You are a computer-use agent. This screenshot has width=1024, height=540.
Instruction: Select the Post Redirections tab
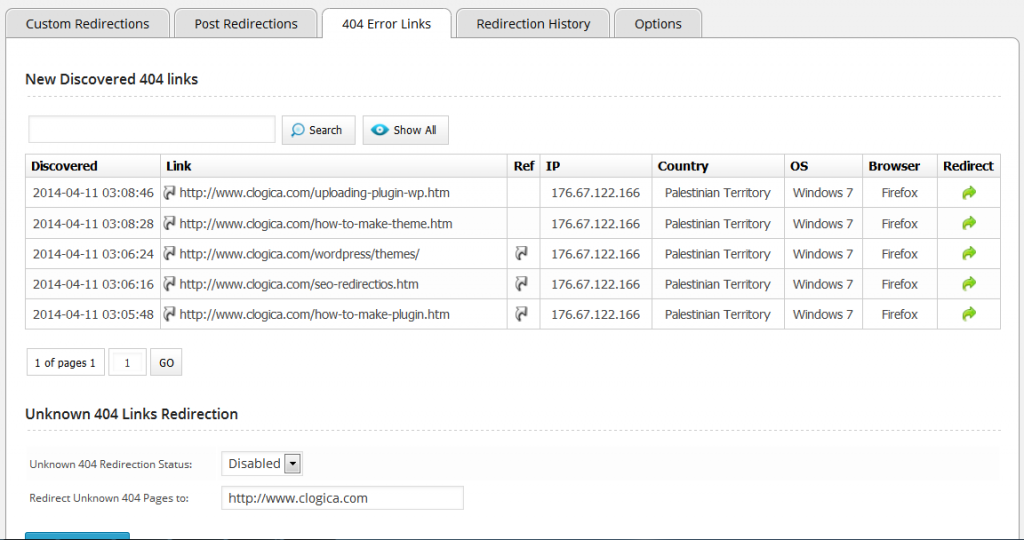(246, 23)
